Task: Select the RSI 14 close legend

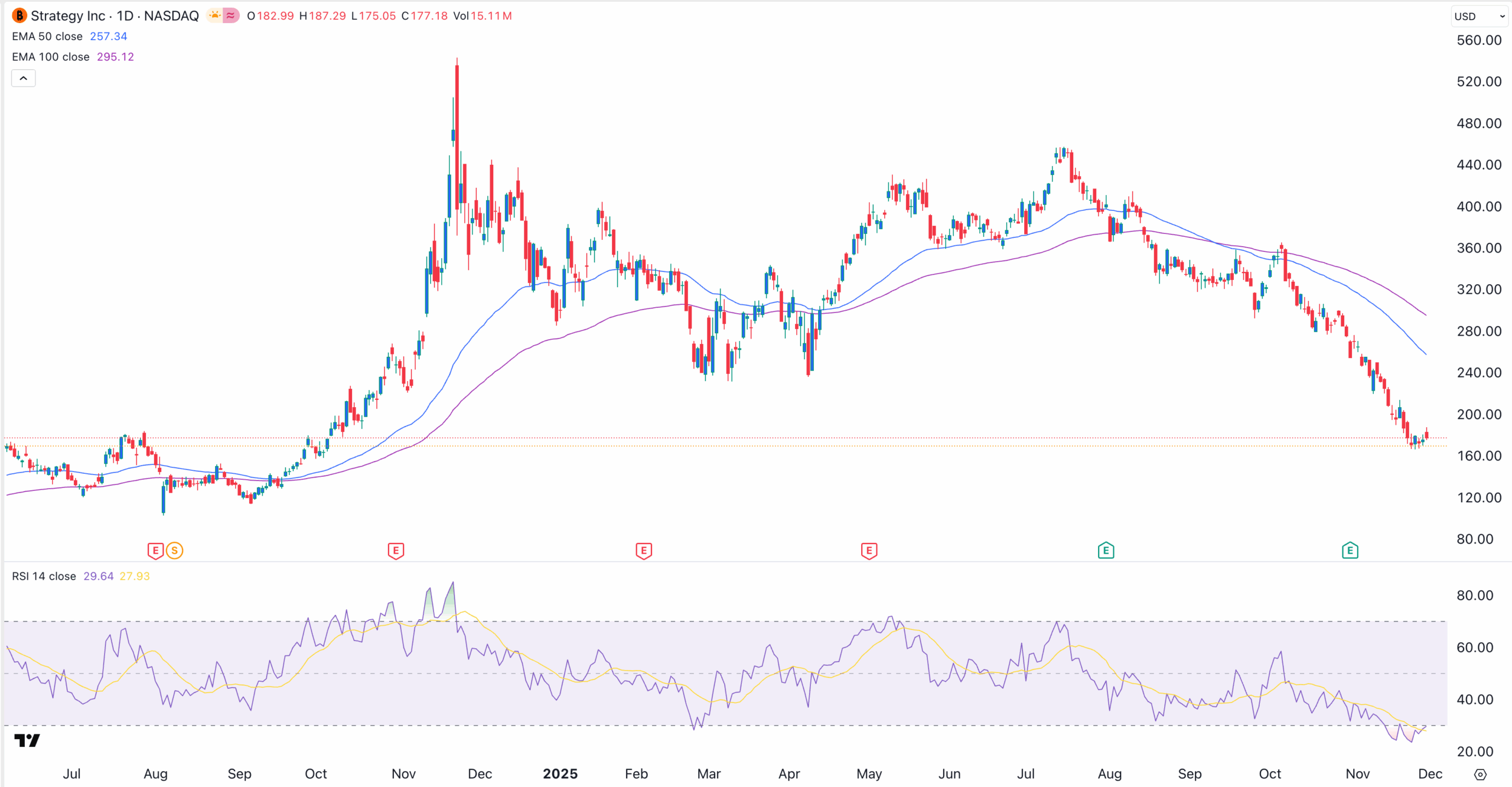Action: tap(44, 576)
